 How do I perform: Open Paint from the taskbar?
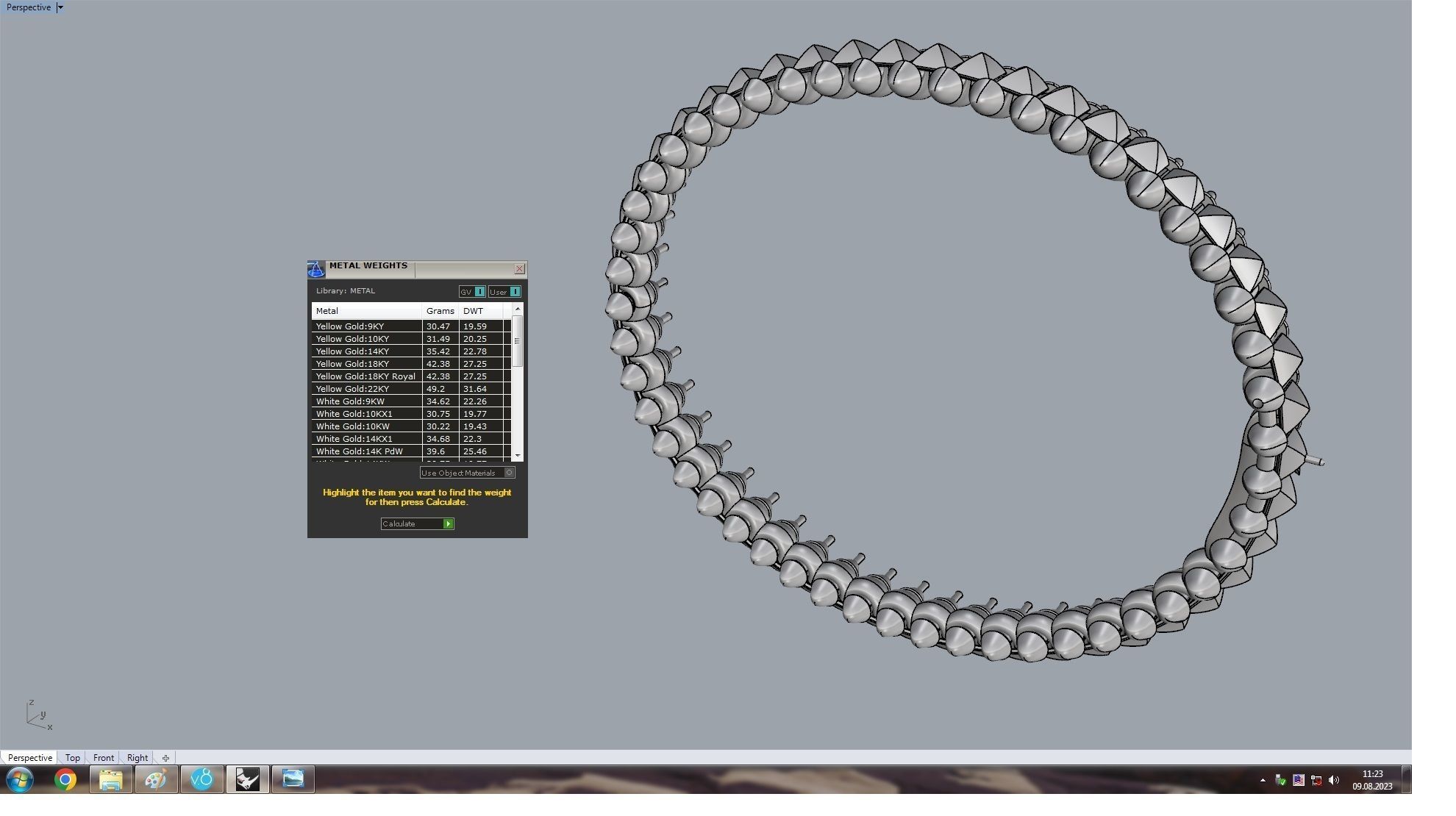(157, 780)
